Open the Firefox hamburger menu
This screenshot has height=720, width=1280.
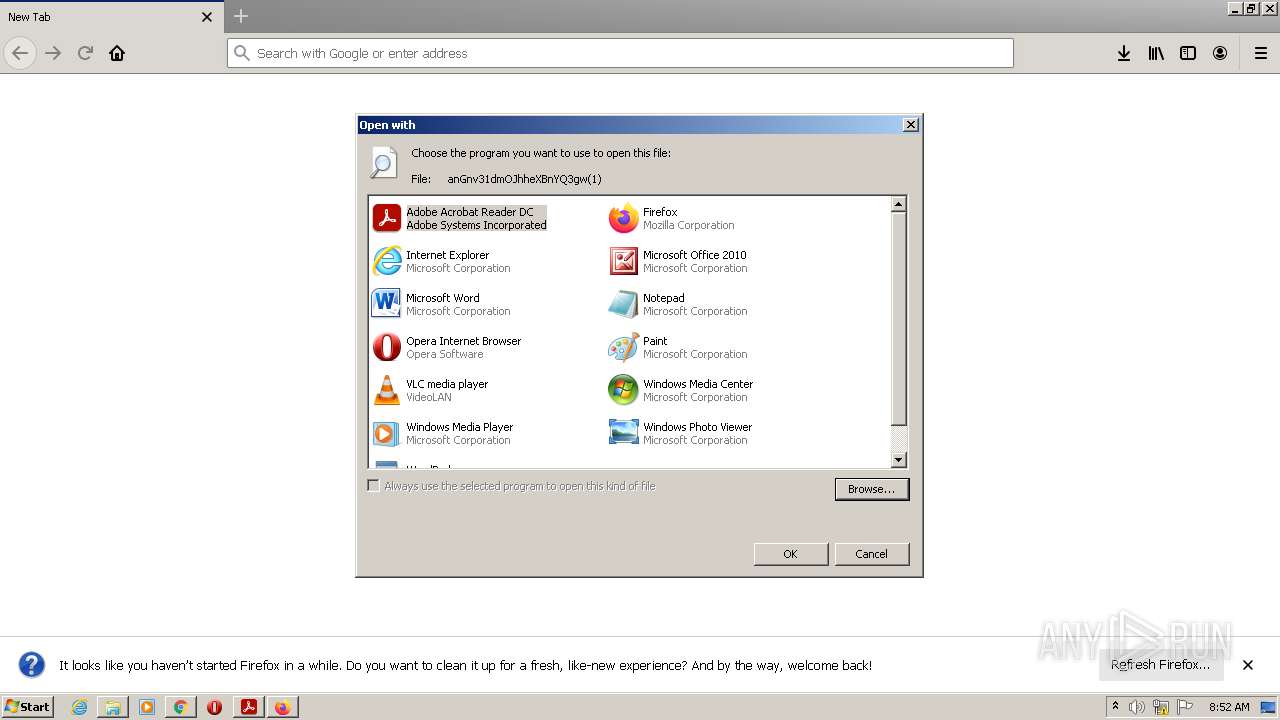pos(1261,53)
